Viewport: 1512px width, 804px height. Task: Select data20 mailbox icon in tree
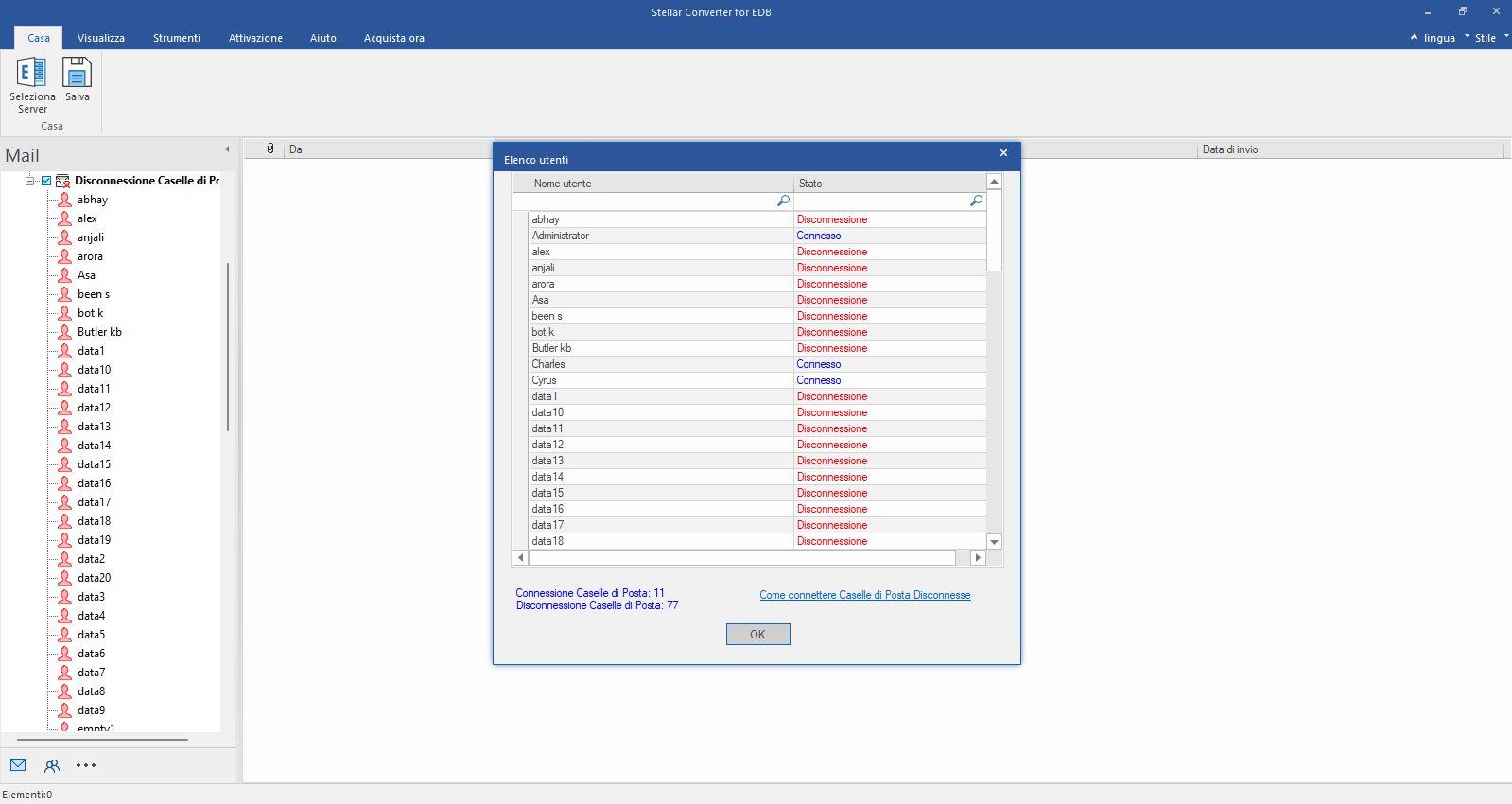point(64,578)
